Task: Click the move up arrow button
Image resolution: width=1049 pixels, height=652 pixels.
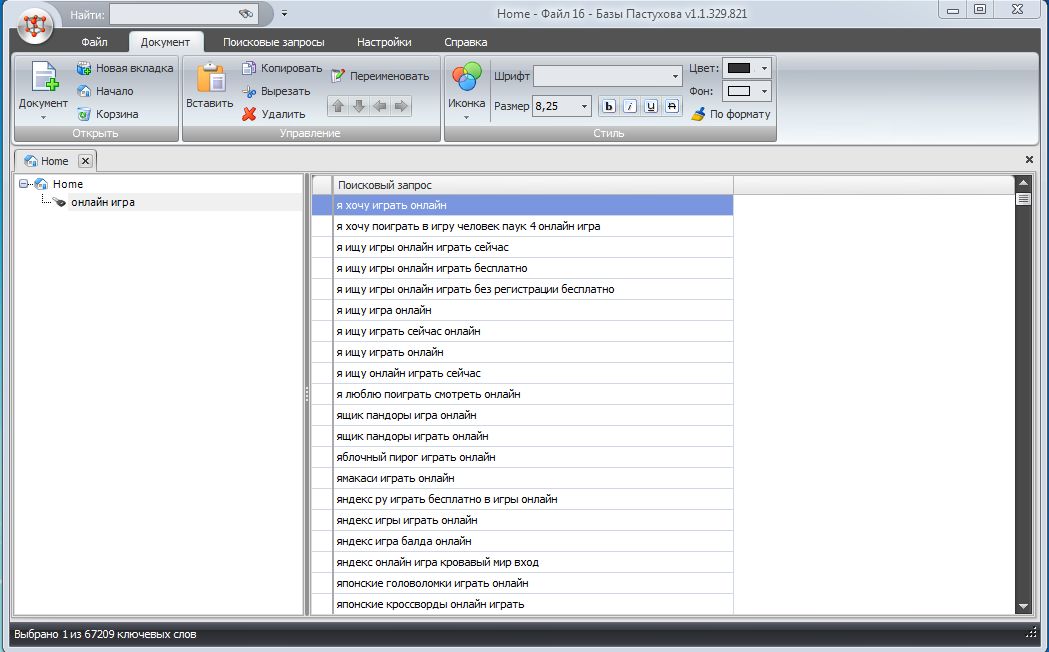Action: click(x=339, y=106)
